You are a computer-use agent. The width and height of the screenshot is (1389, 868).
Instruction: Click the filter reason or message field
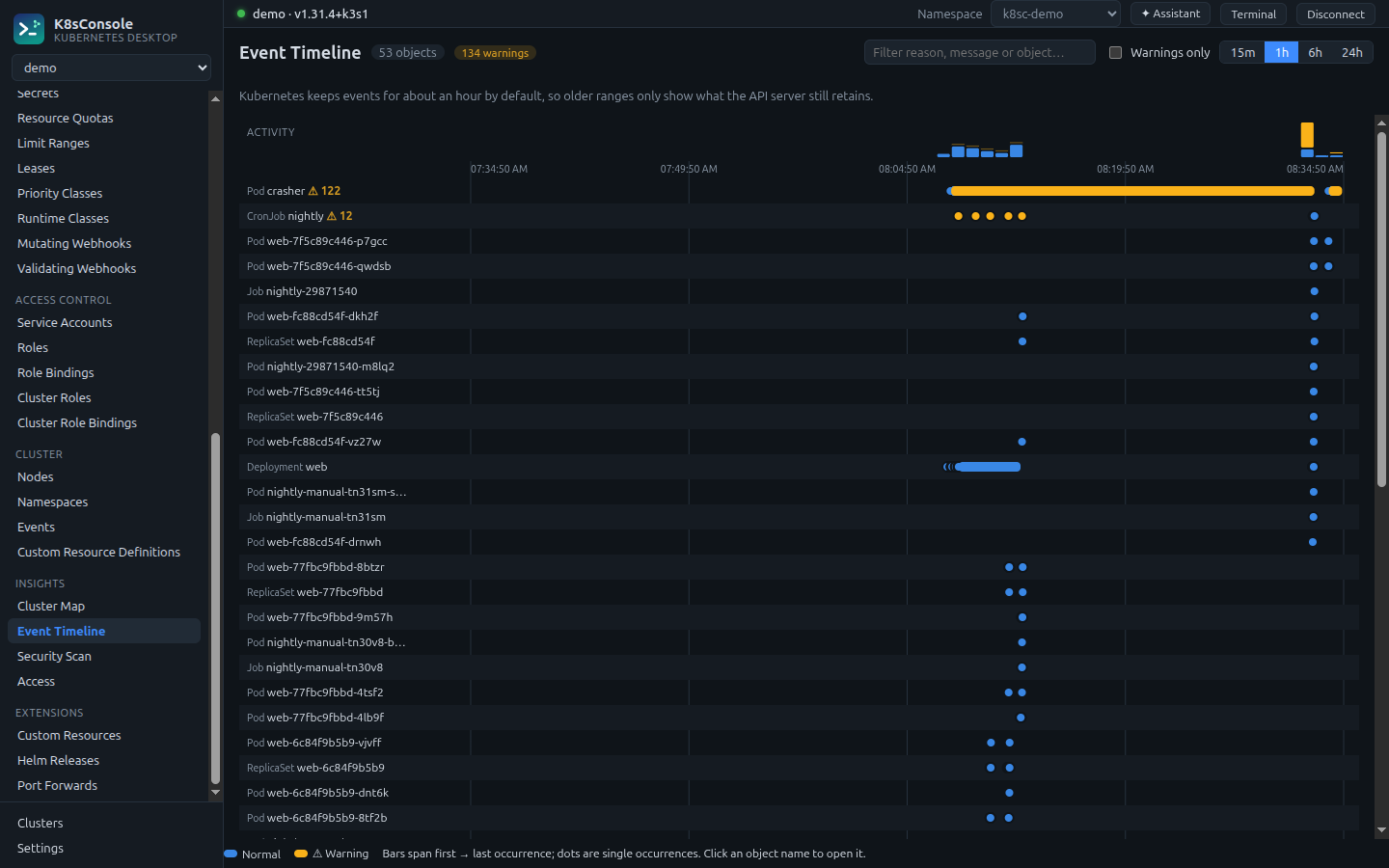point(979,53)
